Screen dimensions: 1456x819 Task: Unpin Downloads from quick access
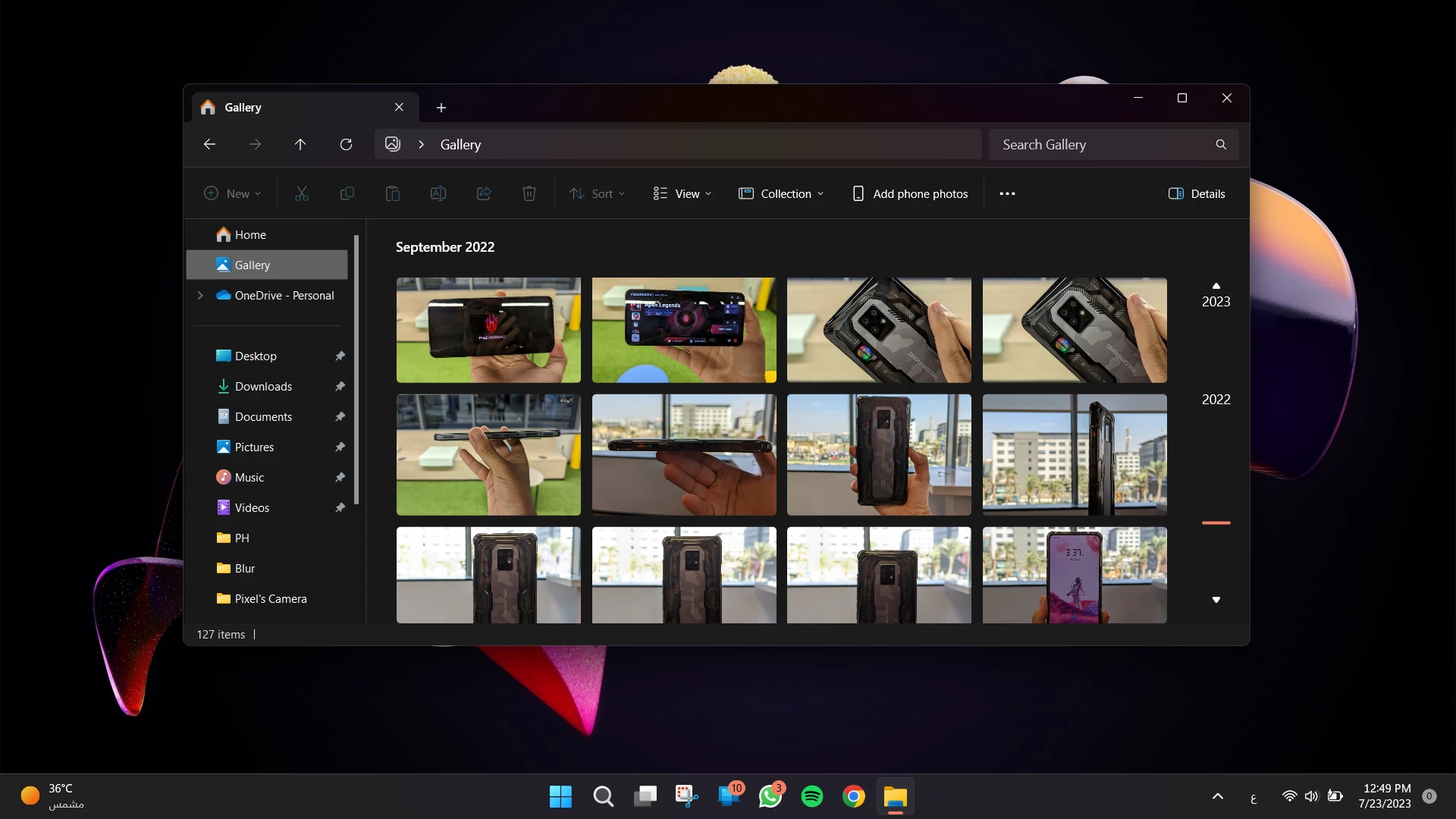click(x=340, y=387)
